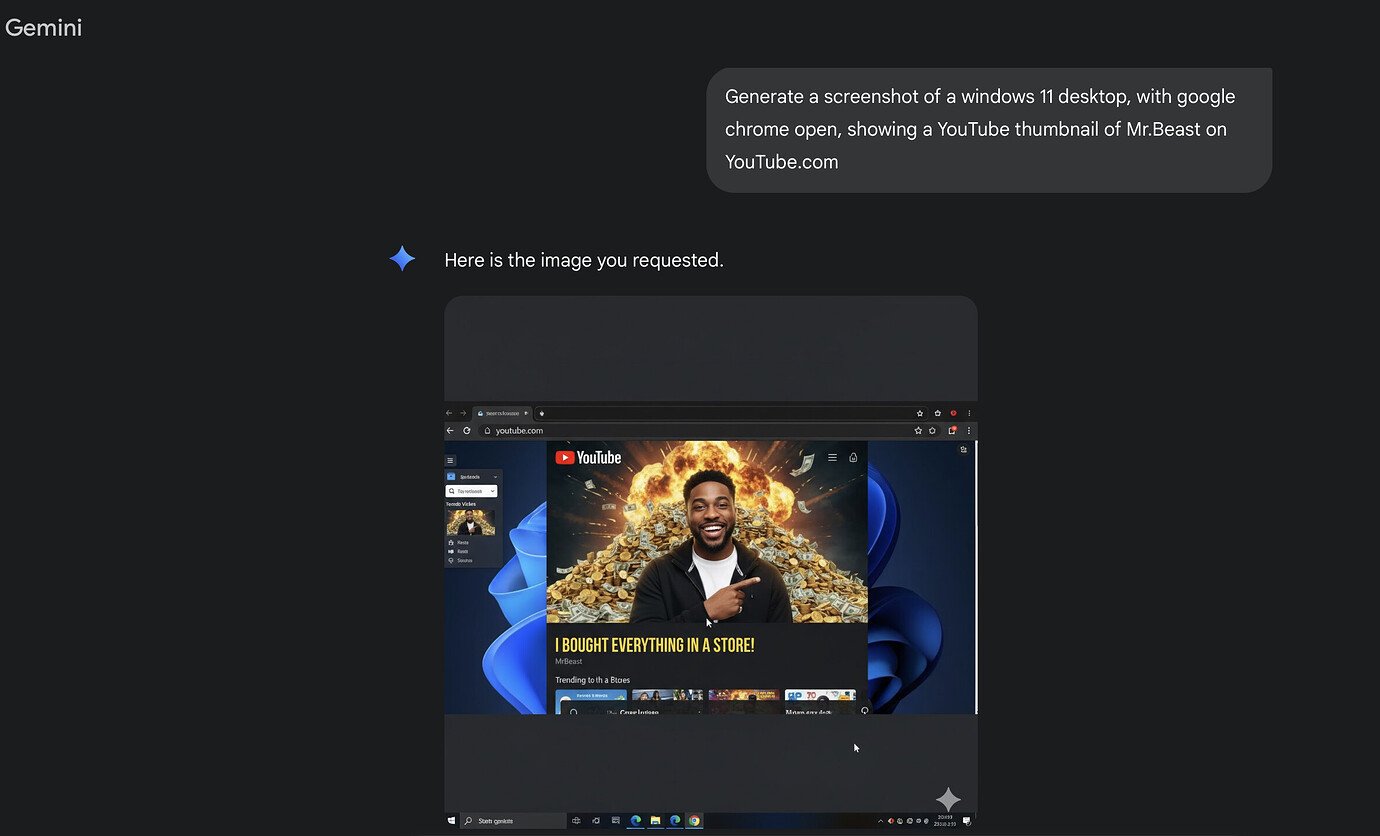The image size is (1380, 836).
Task: Click the clock in the pictured taskbar
Action: [x=945, y=821]
